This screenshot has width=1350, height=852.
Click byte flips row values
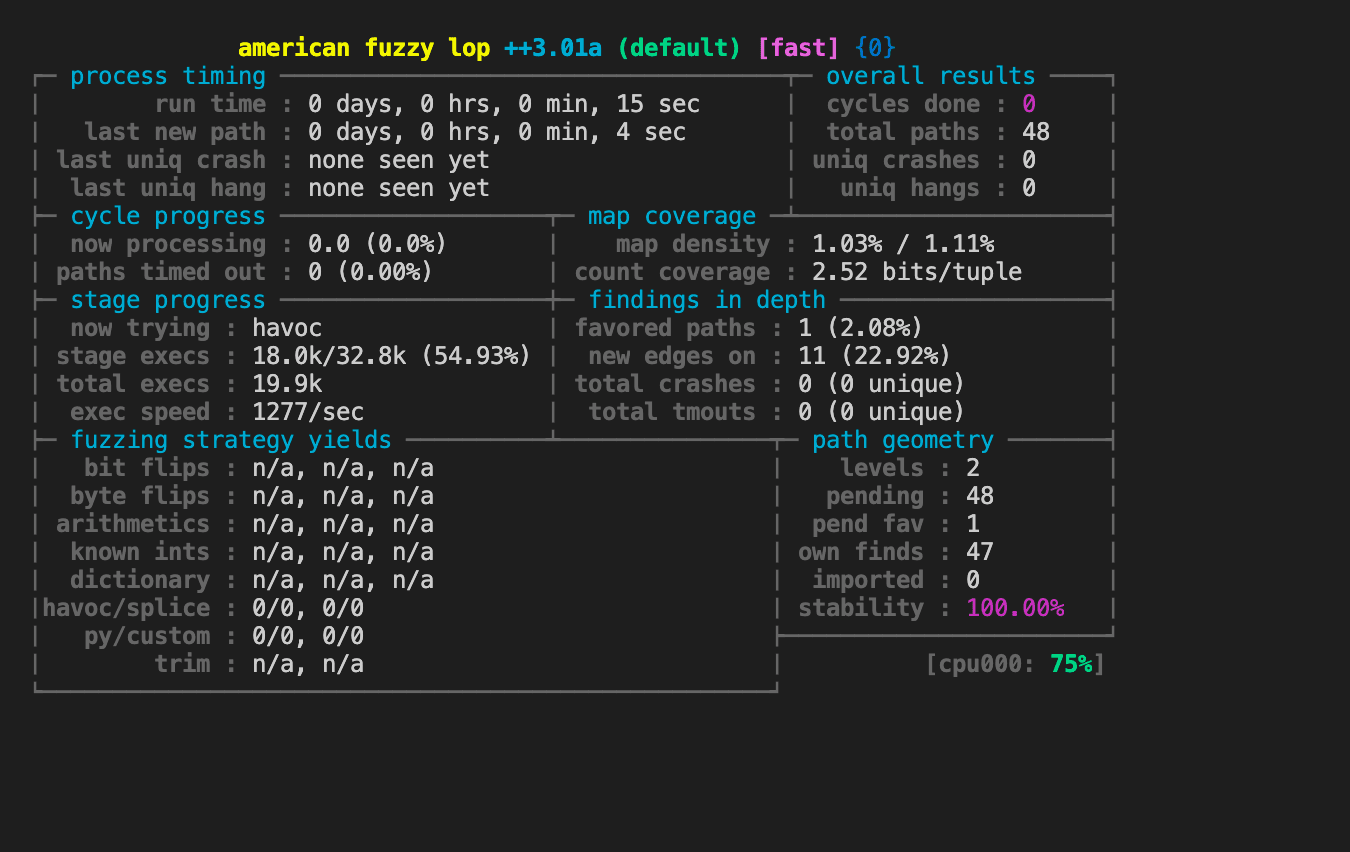(x=343, y=496)
